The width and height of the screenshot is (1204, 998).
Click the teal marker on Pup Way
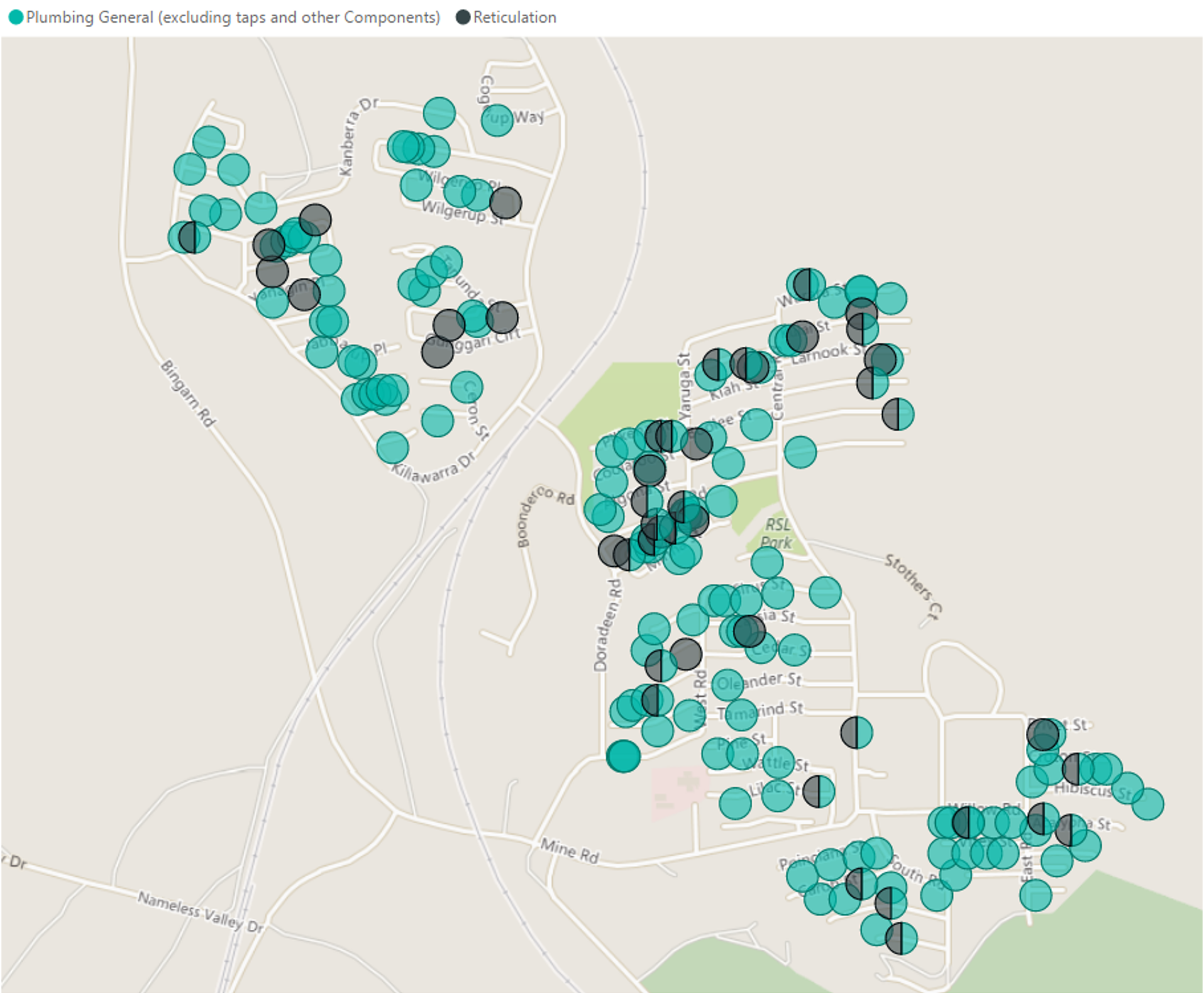pos(497,119)
